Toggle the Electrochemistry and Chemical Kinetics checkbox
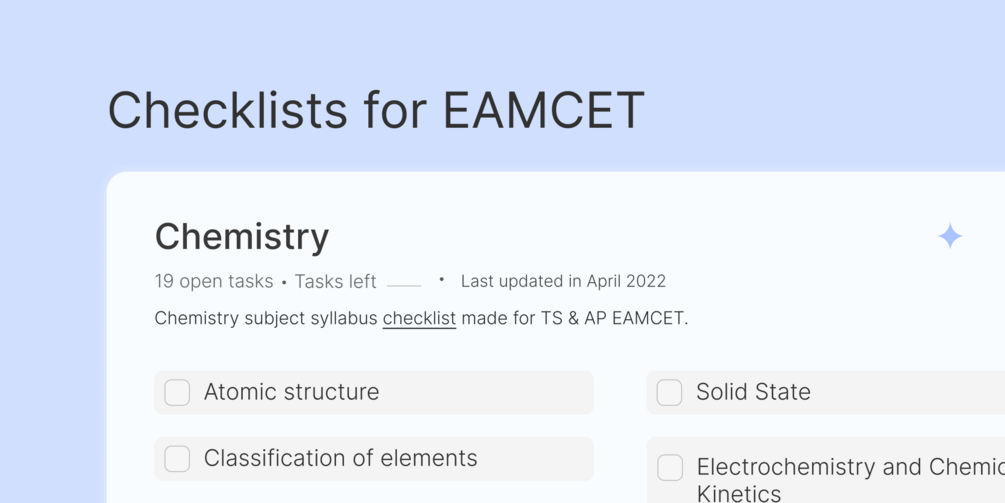 [x=670, y=467]
